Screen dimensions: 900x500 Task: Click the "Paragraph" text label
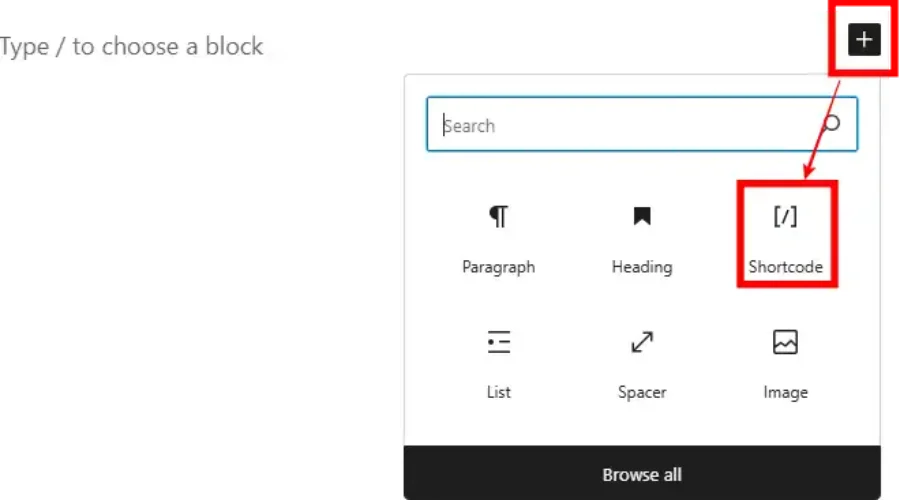pyautogui.click(x=498, y=267)
